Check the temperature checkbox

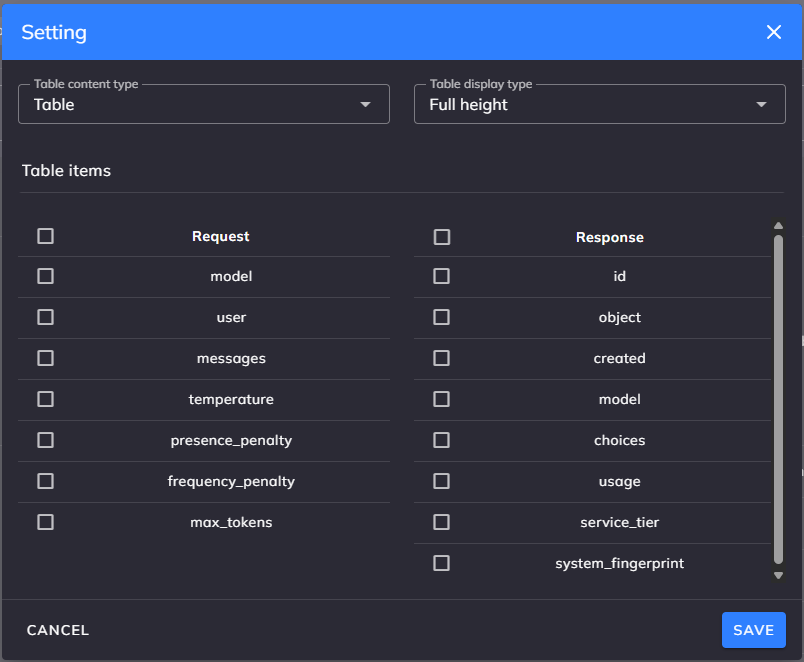tap(46, 399)
